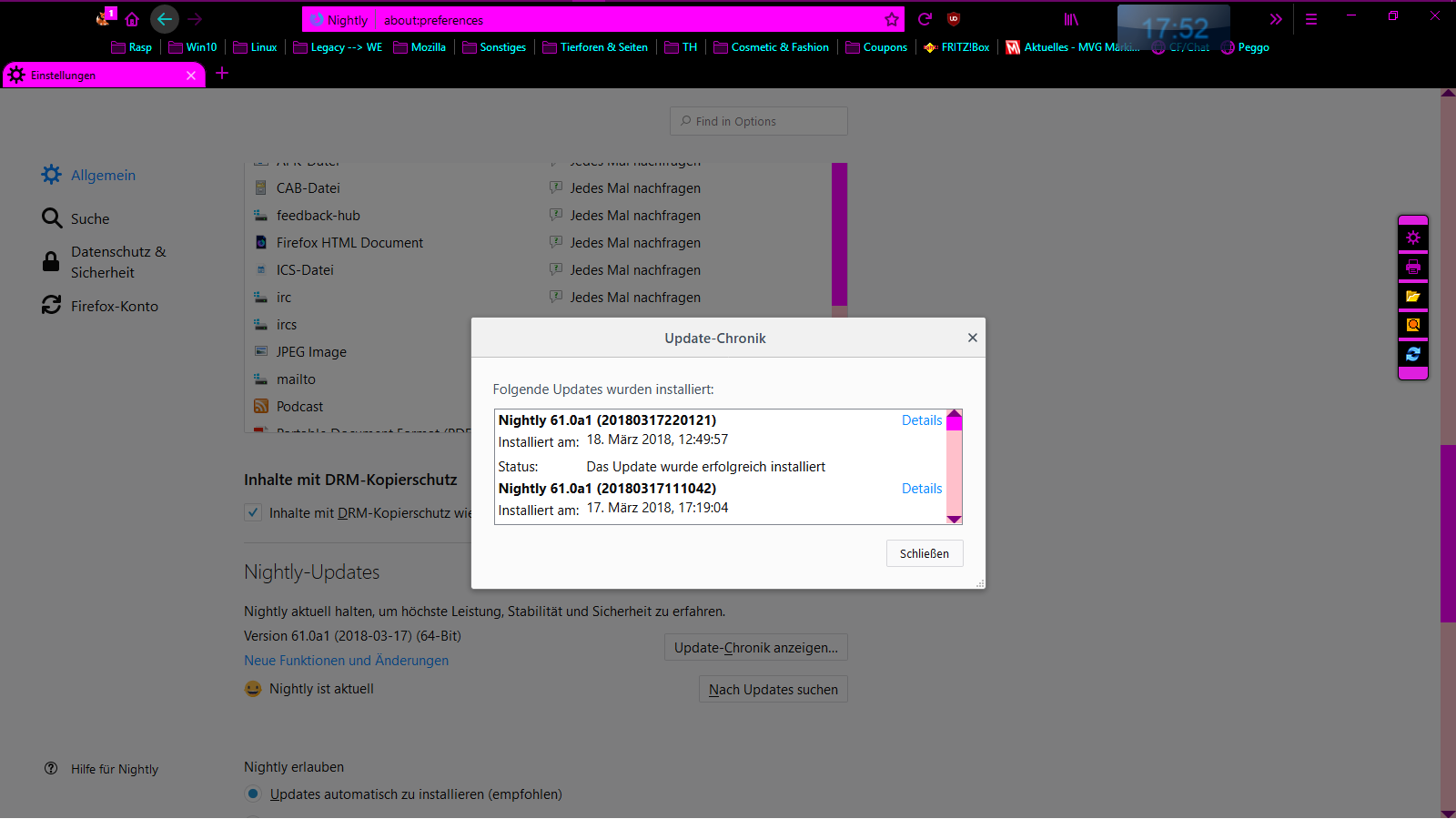
Task: Open the Linux bookmarks folder
Action: pyautogui.click(x=255, y=47)
